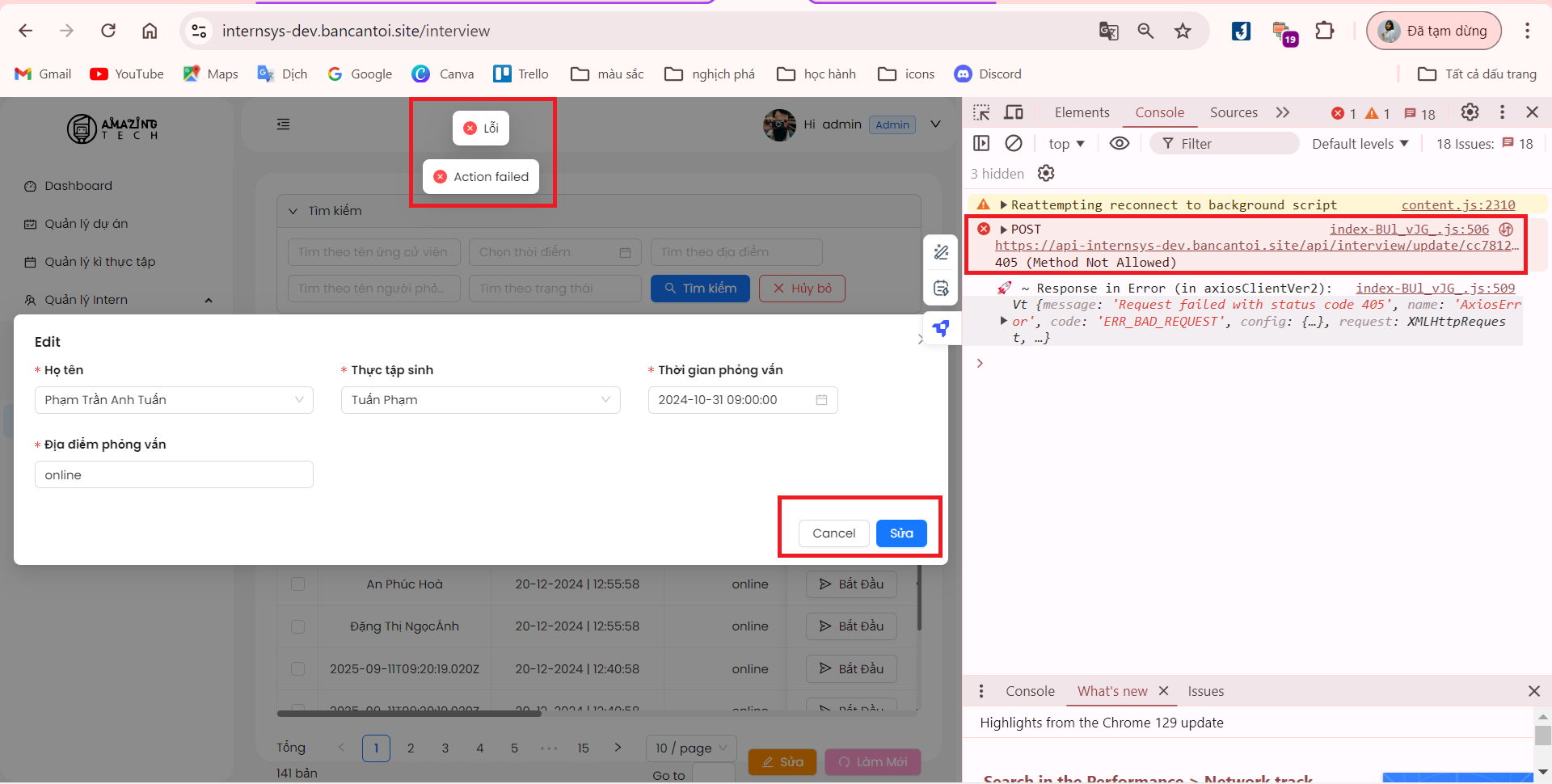Screen dimensions: 1552x784
Task: Click the Cancel button in Edit dialog
Action: (x=833, y=533)
